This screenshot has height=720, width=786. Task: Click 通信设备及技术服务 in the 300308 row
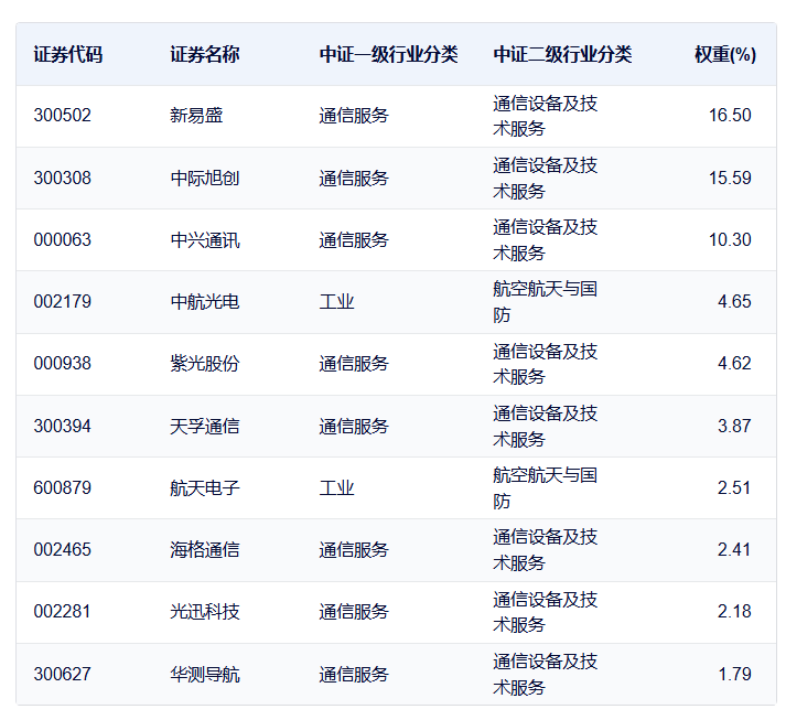click(x=545, y=178)
